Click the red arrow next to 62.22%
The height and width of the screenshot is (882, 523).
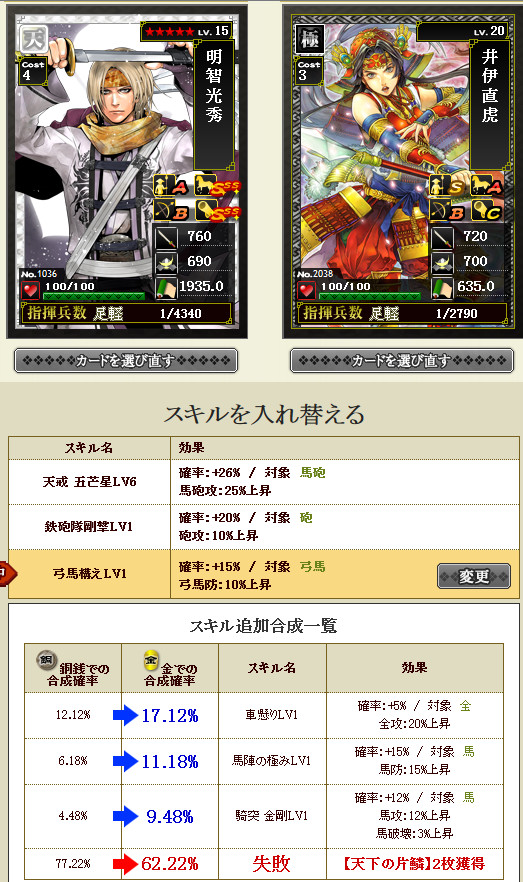pyautogui.click(x=125, y=863)
